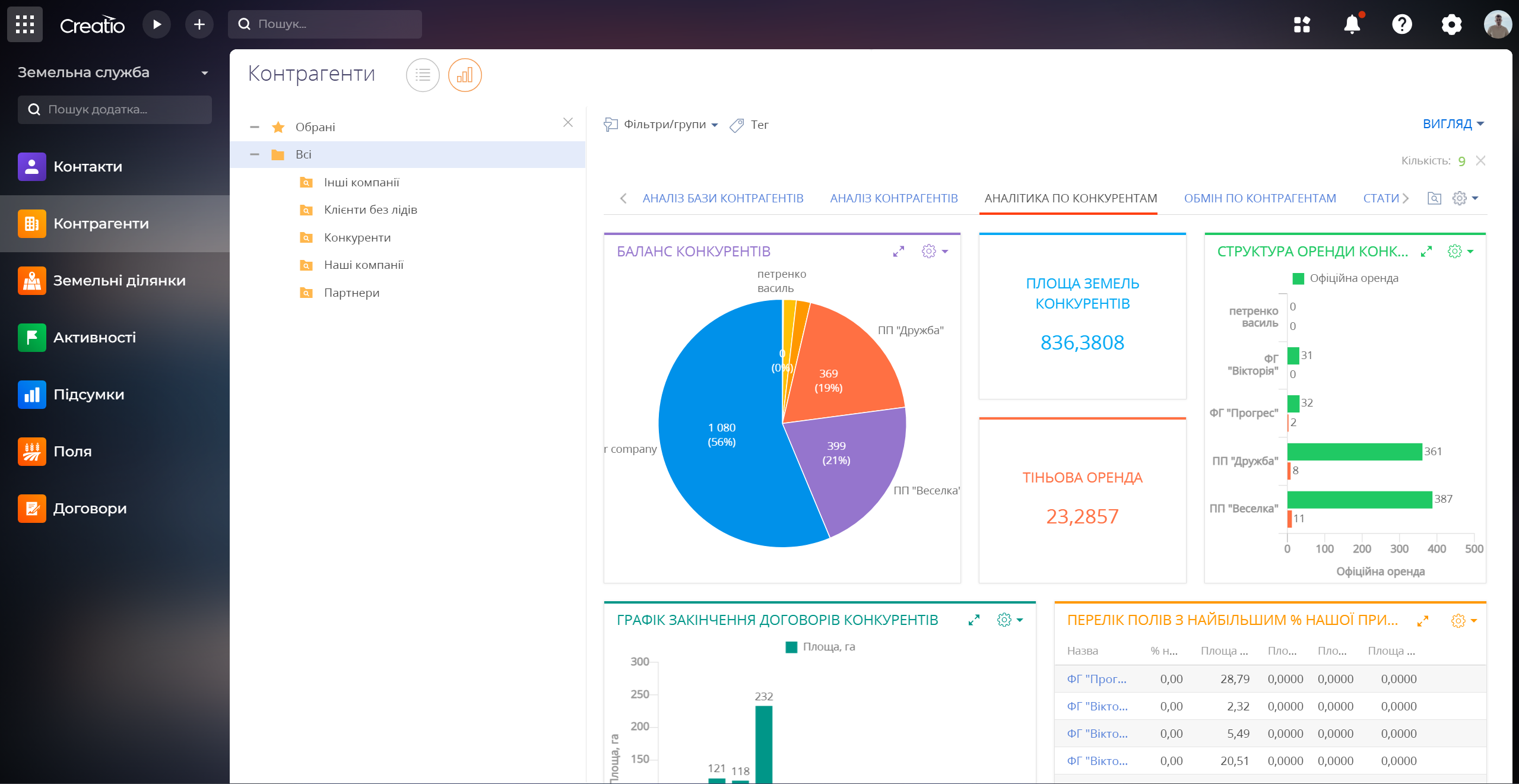Select АНАЛІТИКА ПО КОНКУРЕНТАМ tab
The image size is (1519, 784).
coord(1070,198)
